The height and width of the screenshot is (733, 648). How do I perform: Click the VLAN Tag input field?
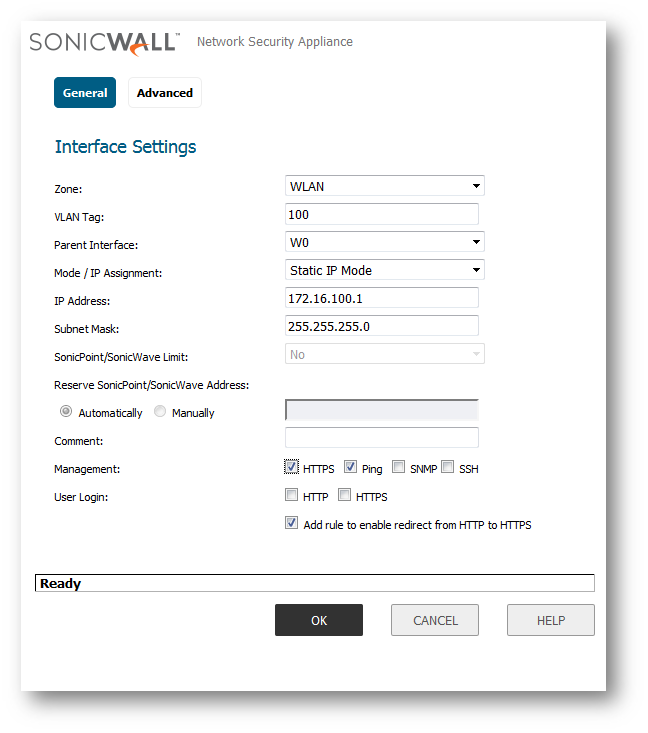381,214
